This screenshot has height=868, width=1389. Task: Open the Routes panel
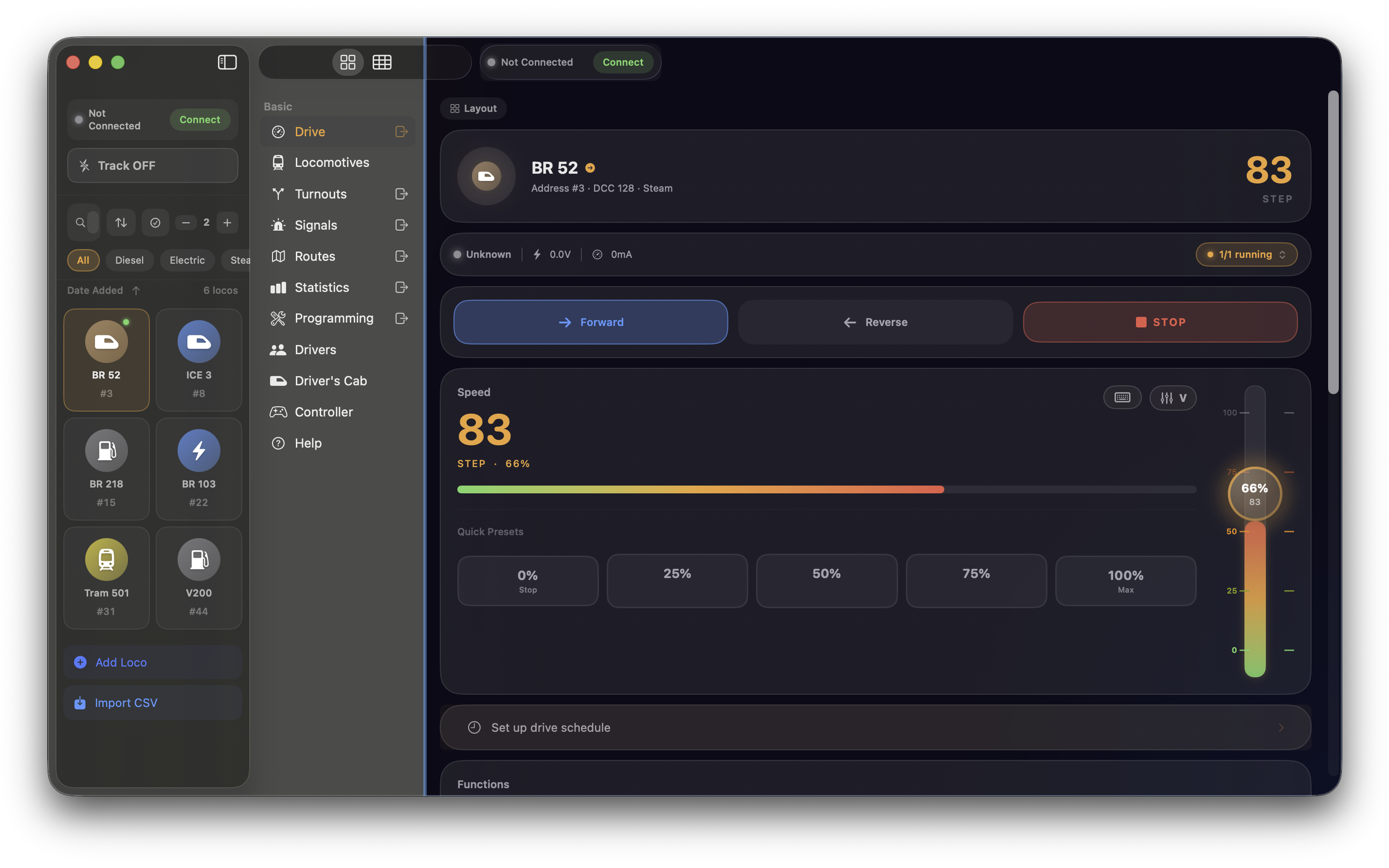pos(315,256)
